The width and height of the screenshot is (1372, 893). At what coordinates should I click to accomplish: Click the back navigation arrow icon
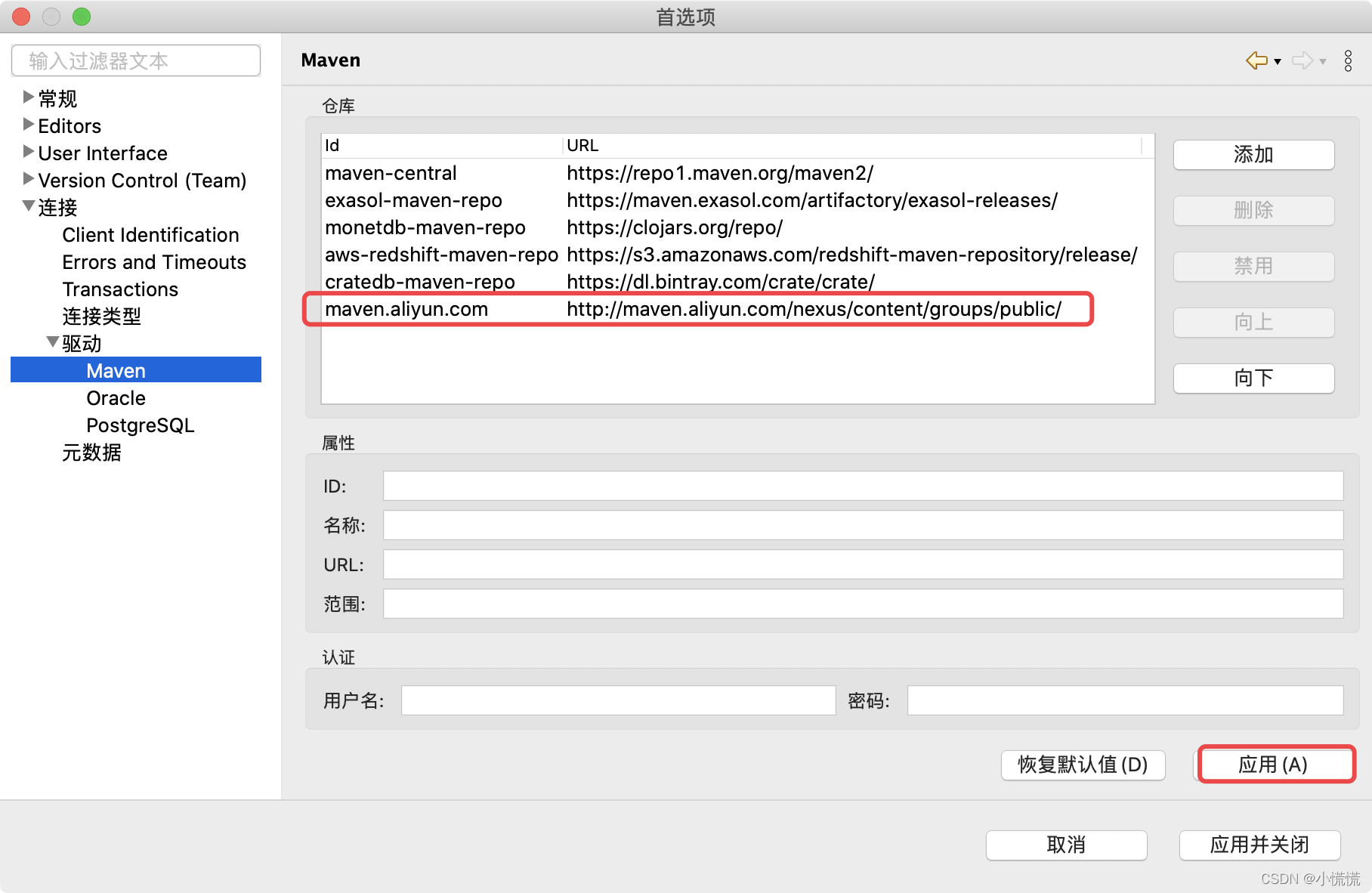1256,60
